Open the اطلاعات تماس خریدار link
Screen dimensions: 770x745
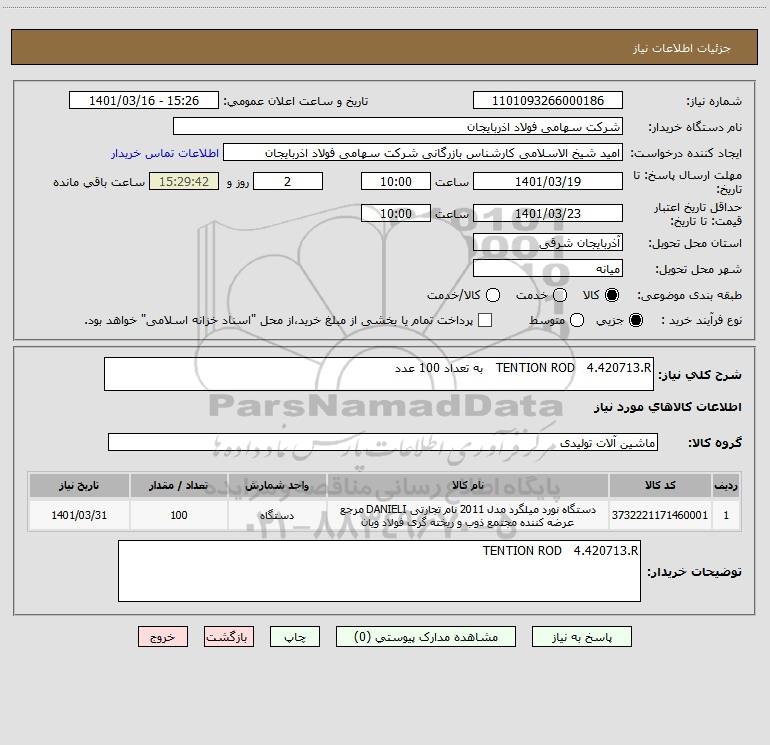coord(165,153)
